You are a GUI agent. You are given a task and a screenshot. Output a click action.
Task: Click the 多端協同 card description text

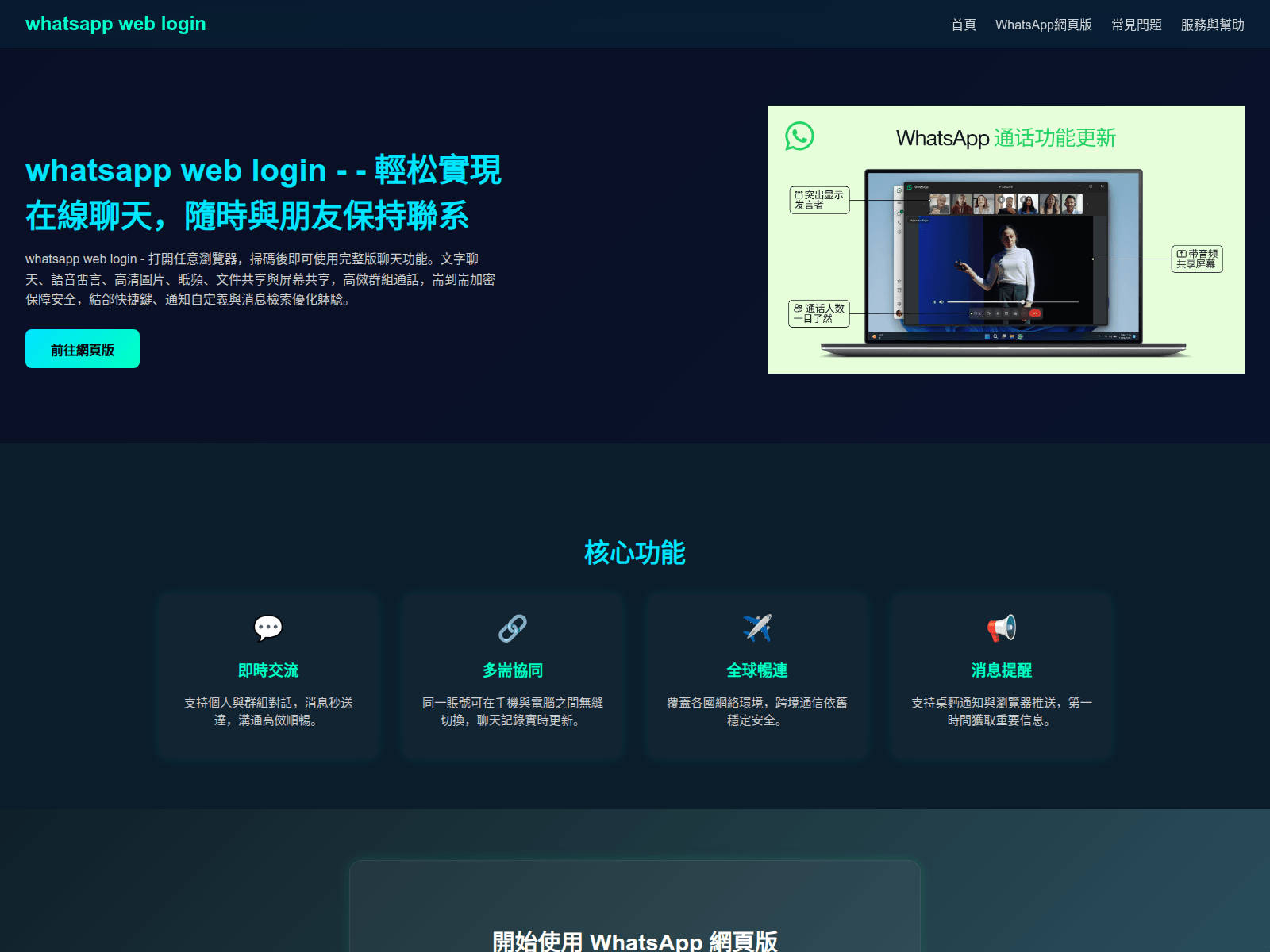(513, 712)
